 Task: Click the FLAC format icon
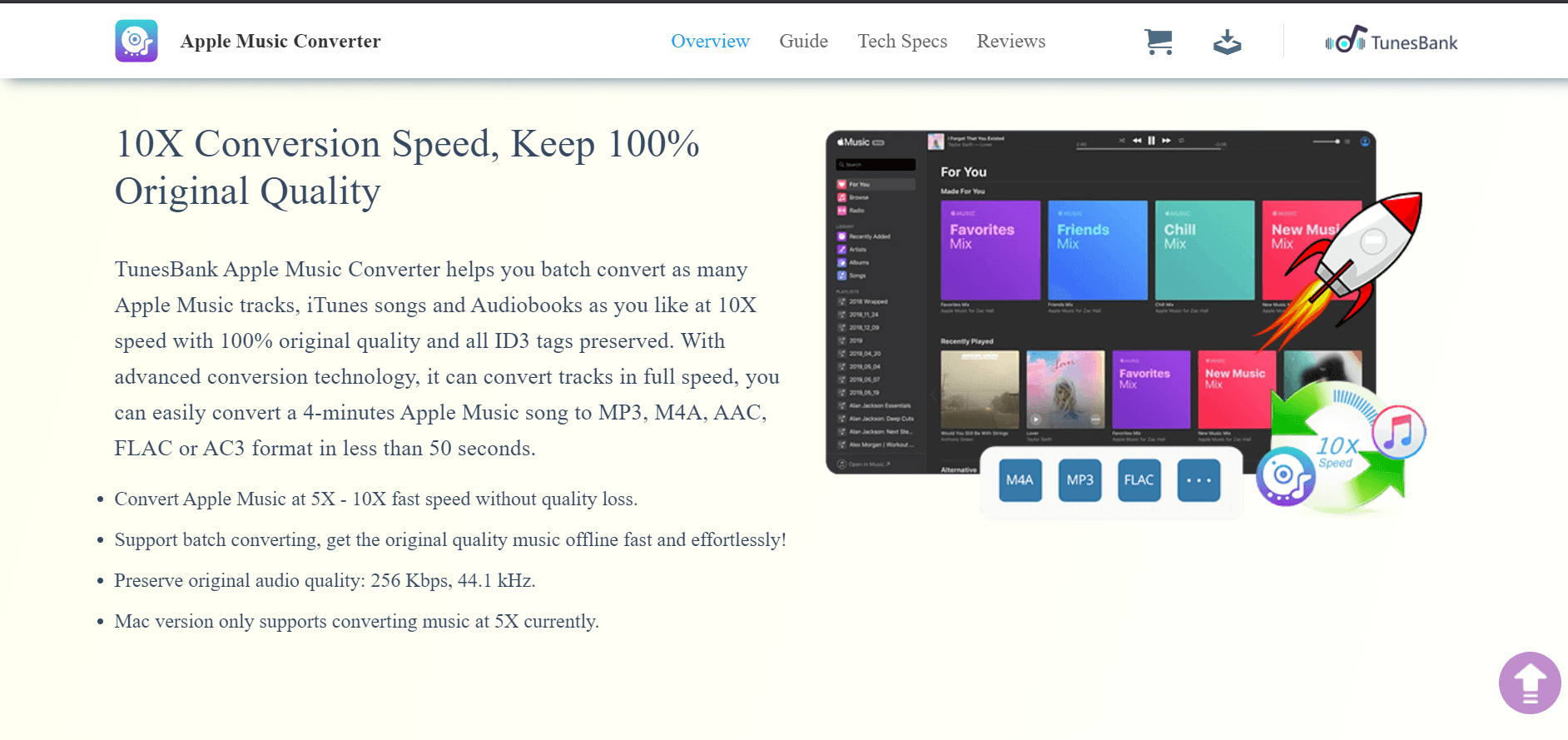pyautogui.click(x=1139, y=480)
